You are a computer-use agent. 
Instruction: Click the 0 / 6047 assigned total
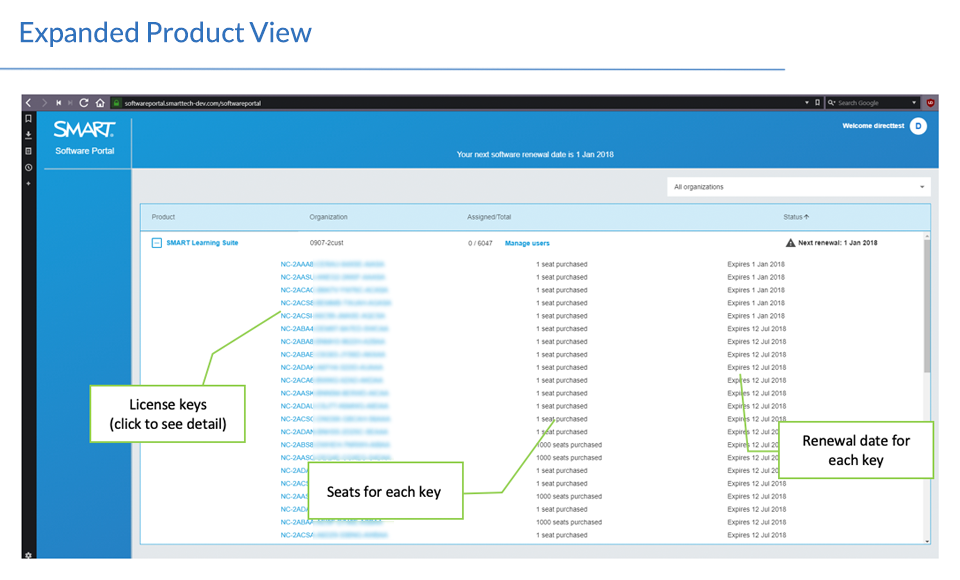click(x=480, y=243)
